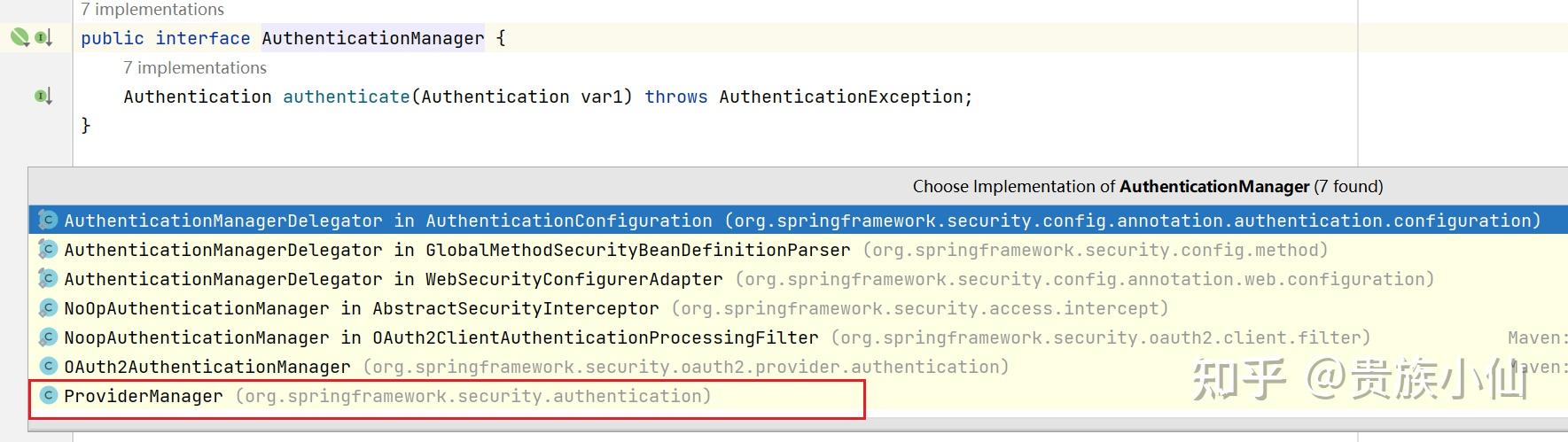1568x442 pixels.
Task: Click class icon of NoOpAuthenticationManager entry
Action: [x=49, y=308]
